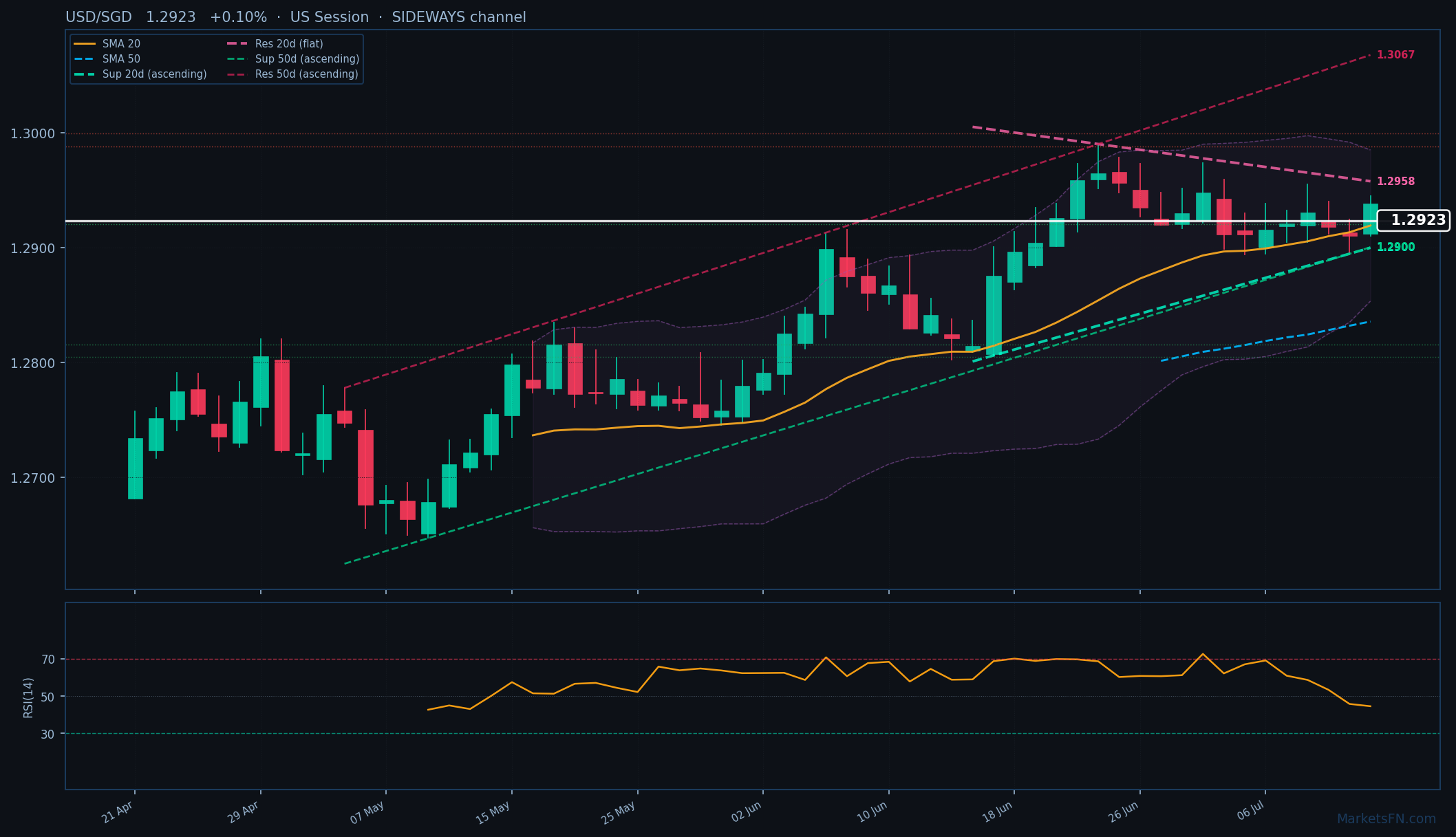Click the 02 Jun date label

[747, 812]
